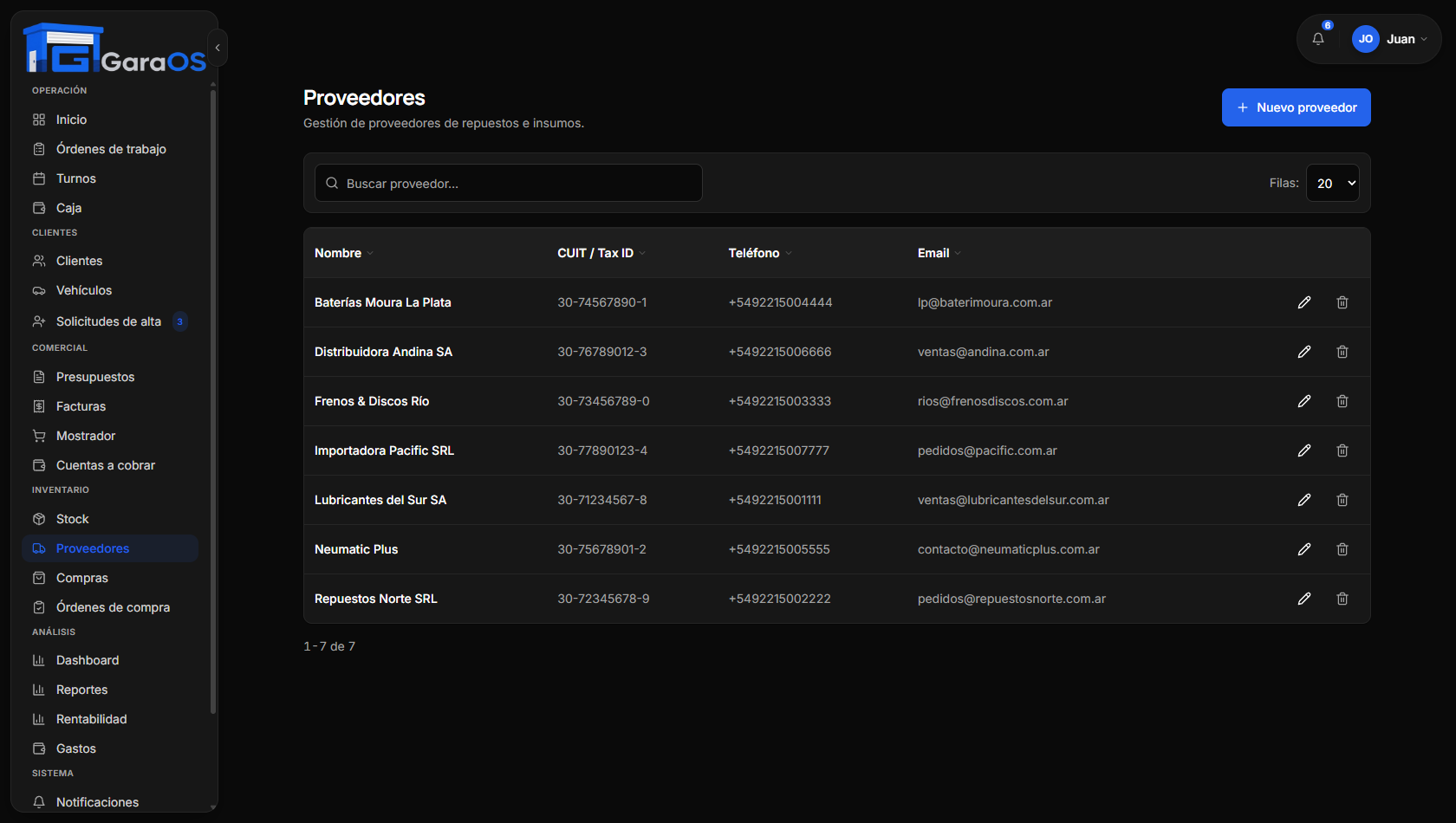This screenshot has width=1456, height=823.
Task: Go to Cuentas a cobrar
Action: [110, 465]
